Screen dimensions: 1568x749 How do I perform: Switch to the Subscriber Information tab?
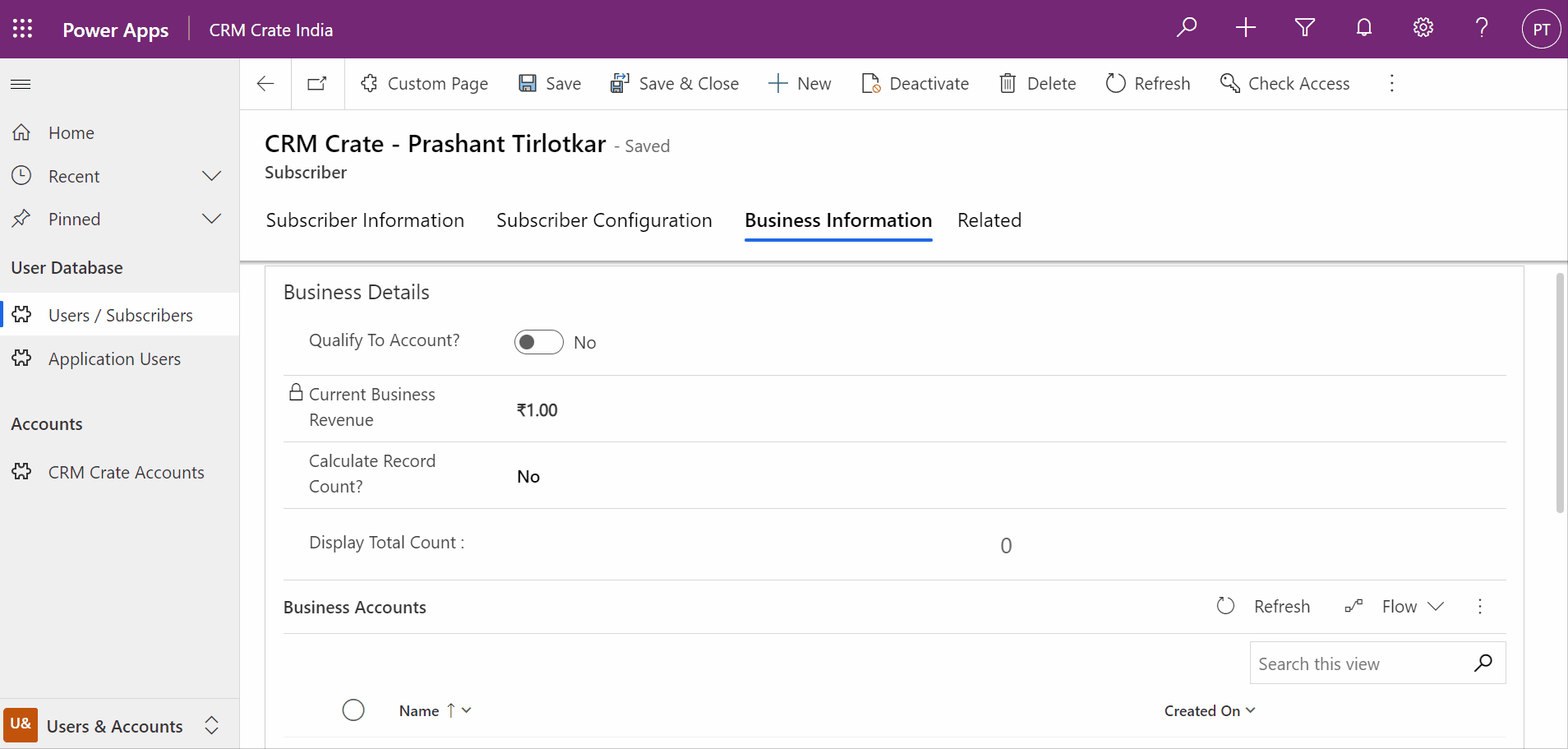pyautogui.click(x=364, y=220)
